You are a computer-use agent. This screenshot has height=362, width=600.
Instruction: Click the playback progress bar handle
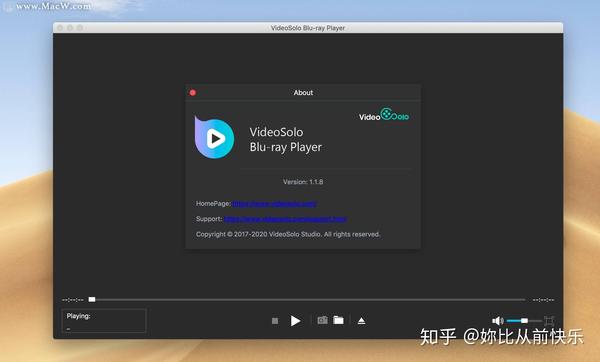pos(92,299)
